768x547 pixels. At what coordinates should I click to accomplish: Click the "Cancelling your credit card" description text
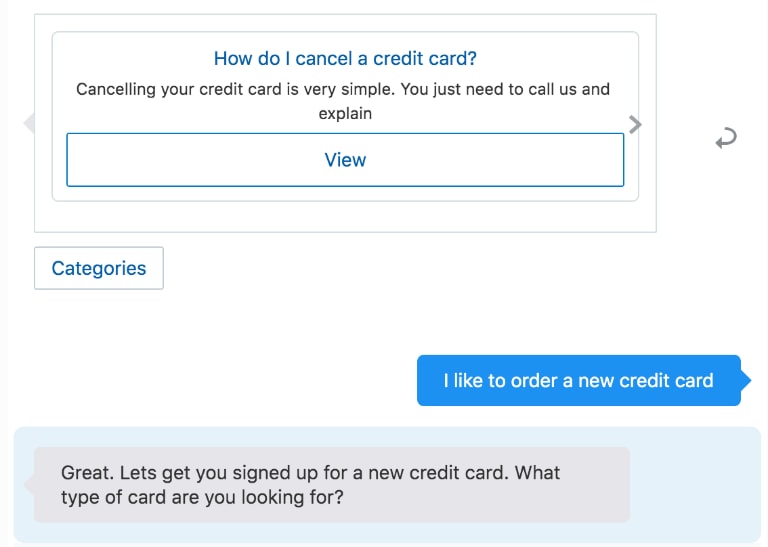click(343, 101)
